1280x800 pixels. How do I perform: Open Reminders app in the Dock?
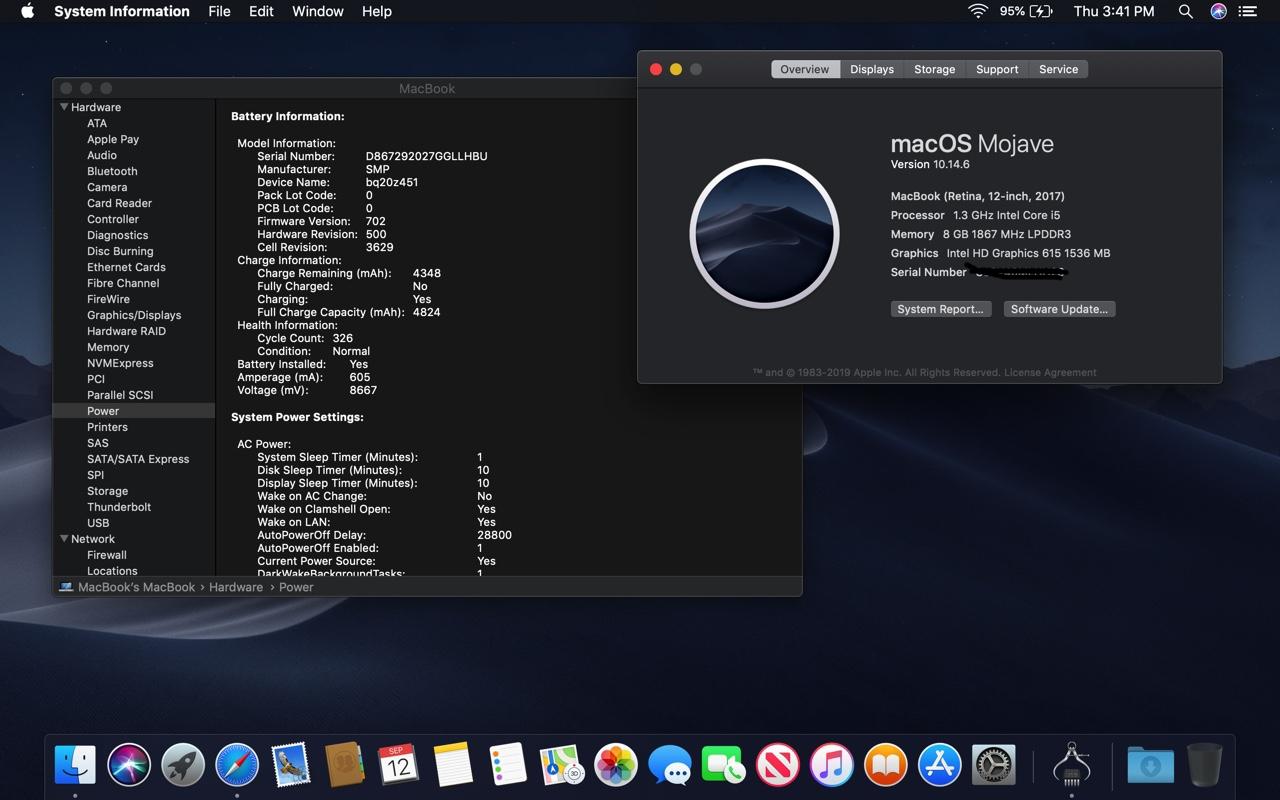tap(507, 766)
